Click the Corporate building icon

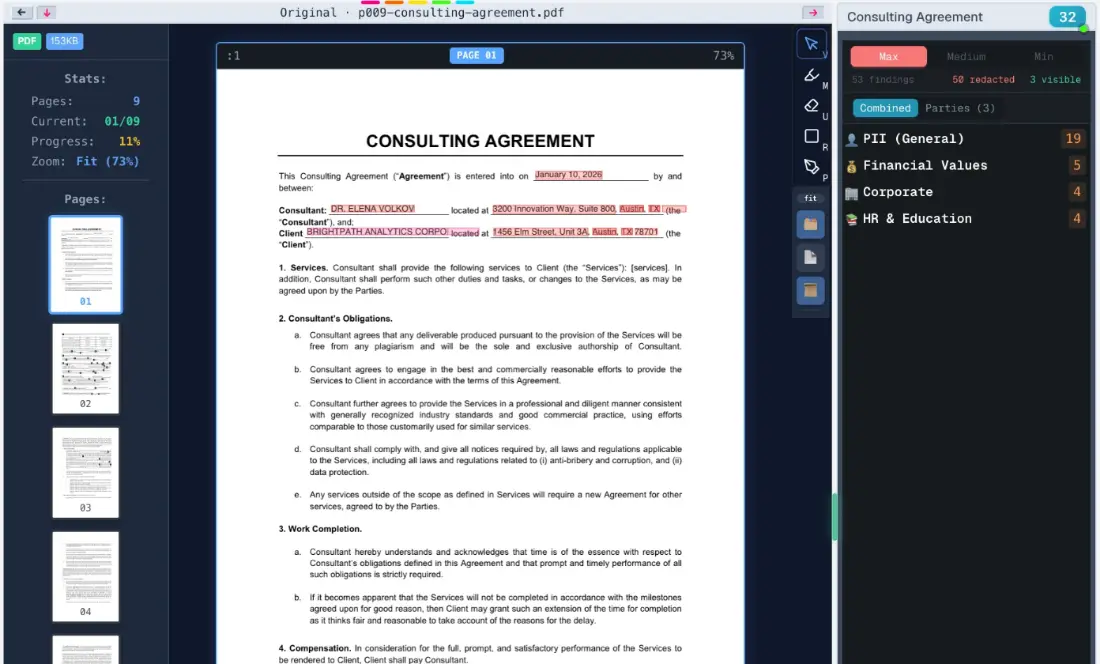tap(852, 193)
